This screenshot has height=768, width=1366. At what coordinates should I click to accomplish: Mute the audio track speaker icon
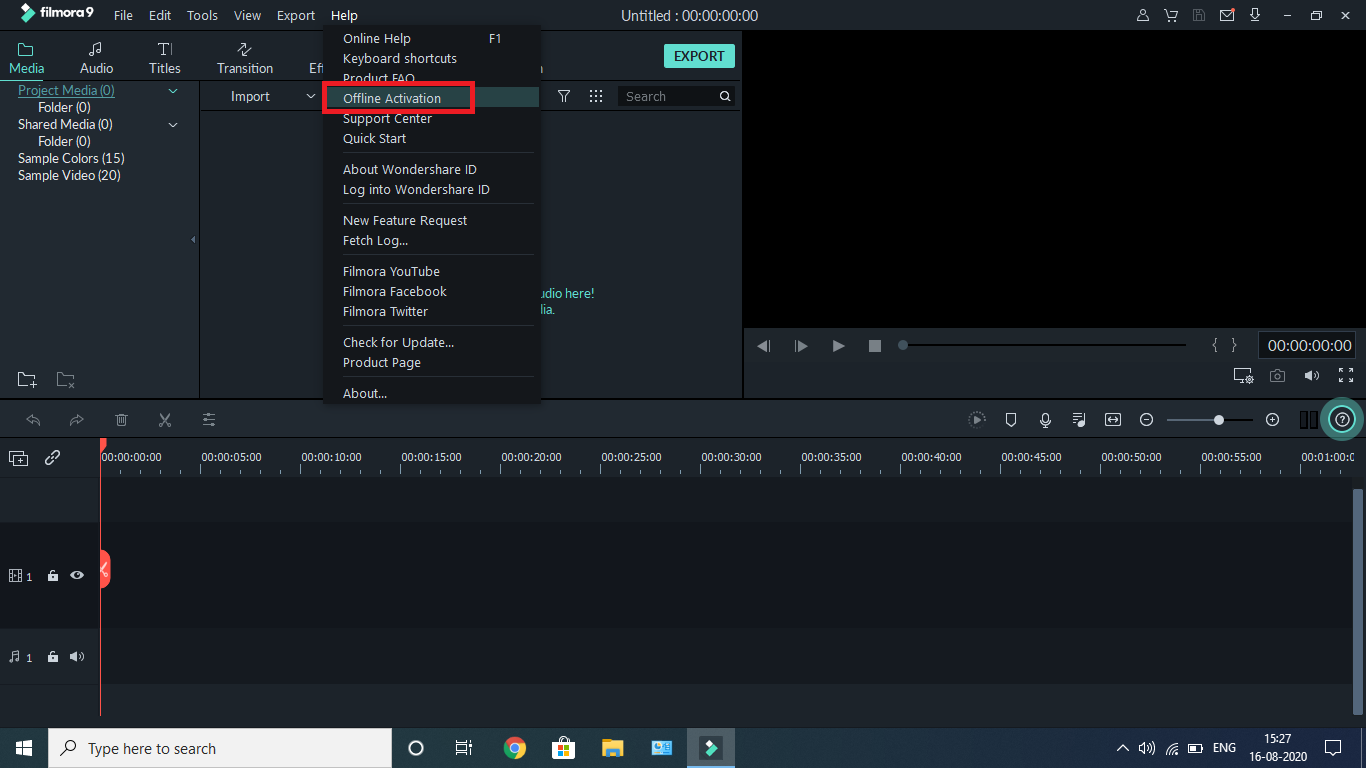tap(76, 656)
